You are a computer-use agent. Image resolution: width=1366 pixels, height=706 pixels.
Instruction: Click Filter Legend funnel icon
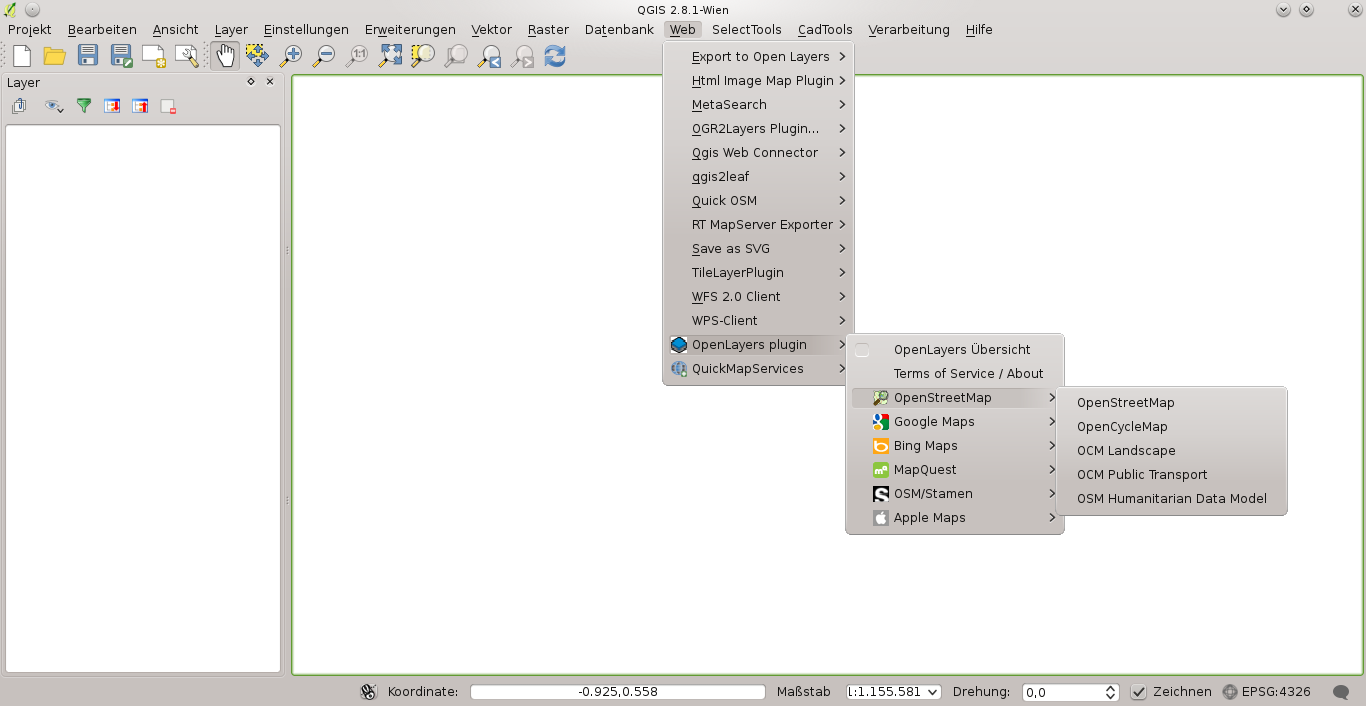(84, 106)
